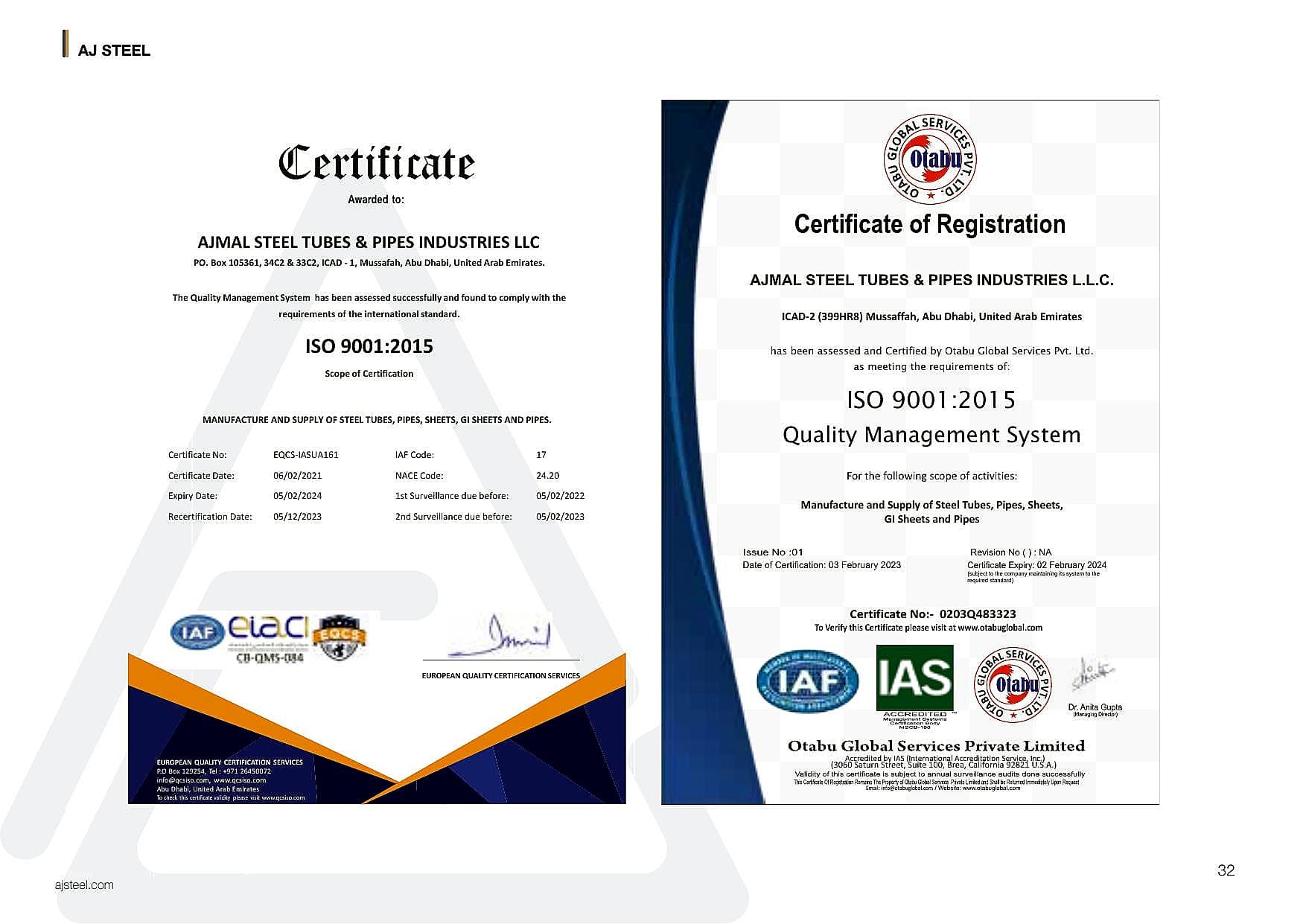Open the ajsteel.com footer link
The height and width of the screenshot is (924, 1306).
click(x=84, y=885)
